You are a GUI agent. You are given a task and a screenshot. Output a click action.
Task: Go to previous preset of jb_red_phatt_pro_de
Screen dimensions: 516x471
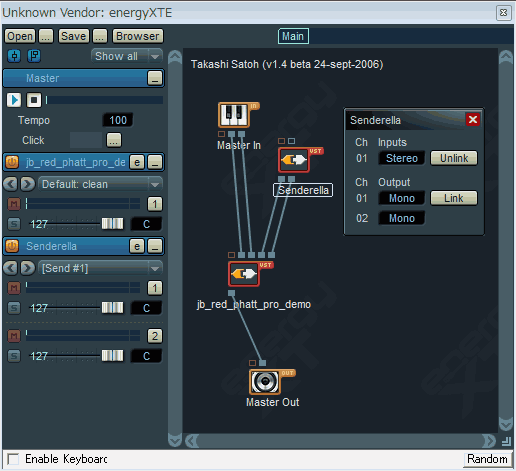[10, 184]
